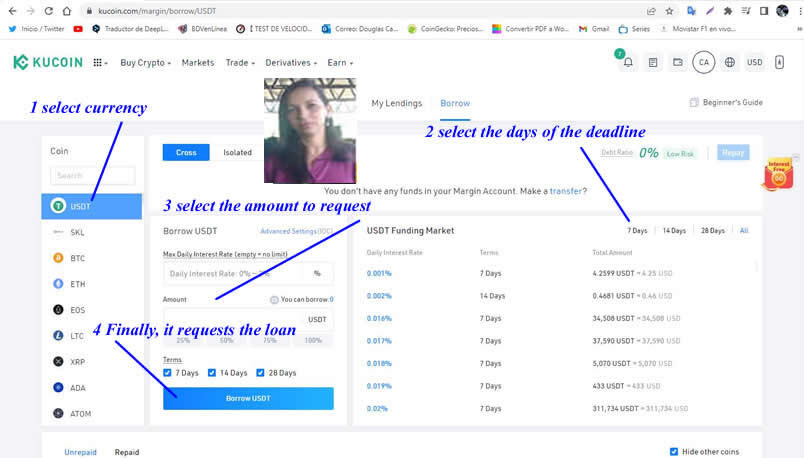Image resolution: width=804 pixels, height=458 pixels.
Task: Select the LTC coin icon
Action: [58, 335]
